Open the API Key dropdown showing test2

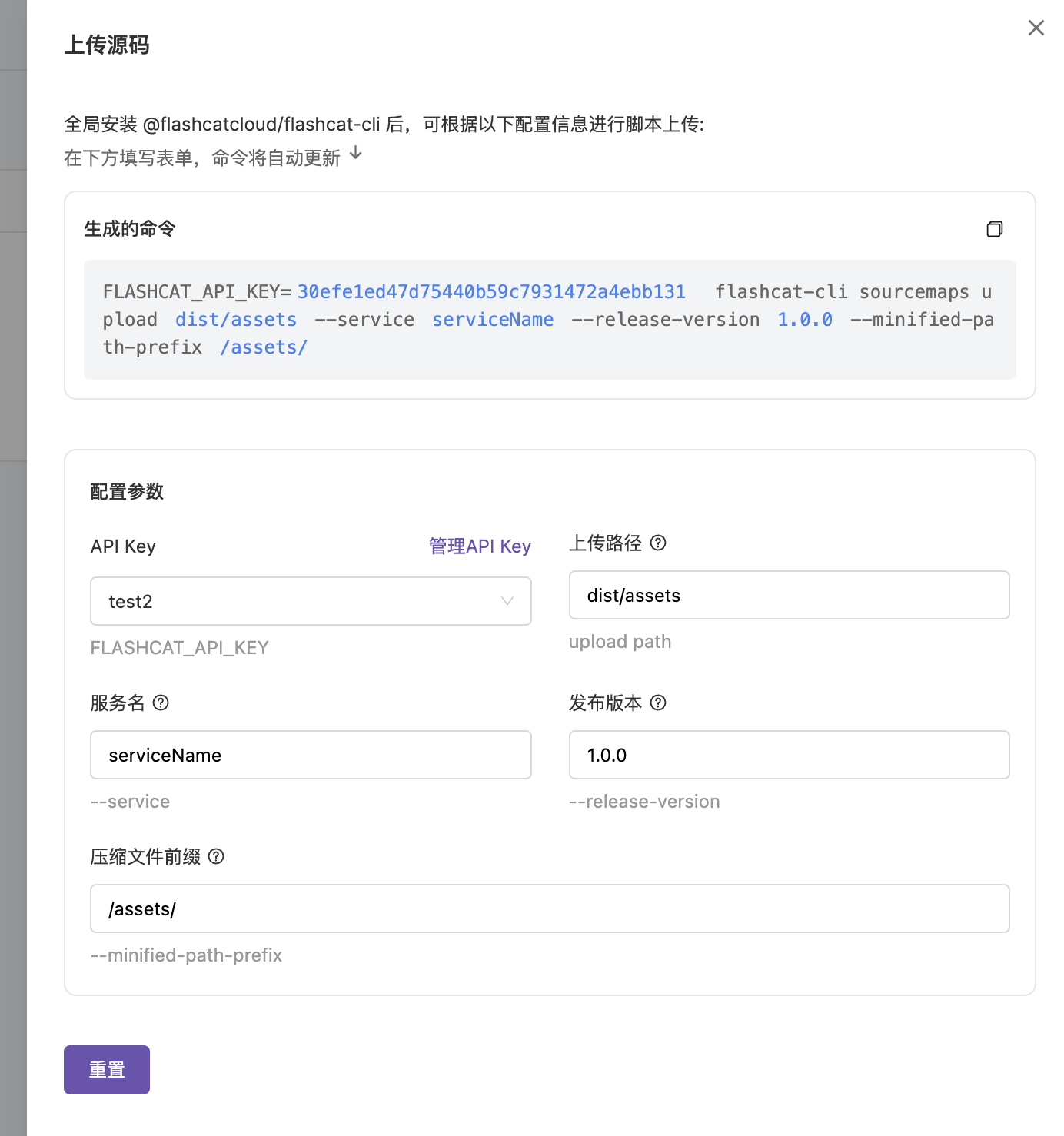(x=311, y=601)
